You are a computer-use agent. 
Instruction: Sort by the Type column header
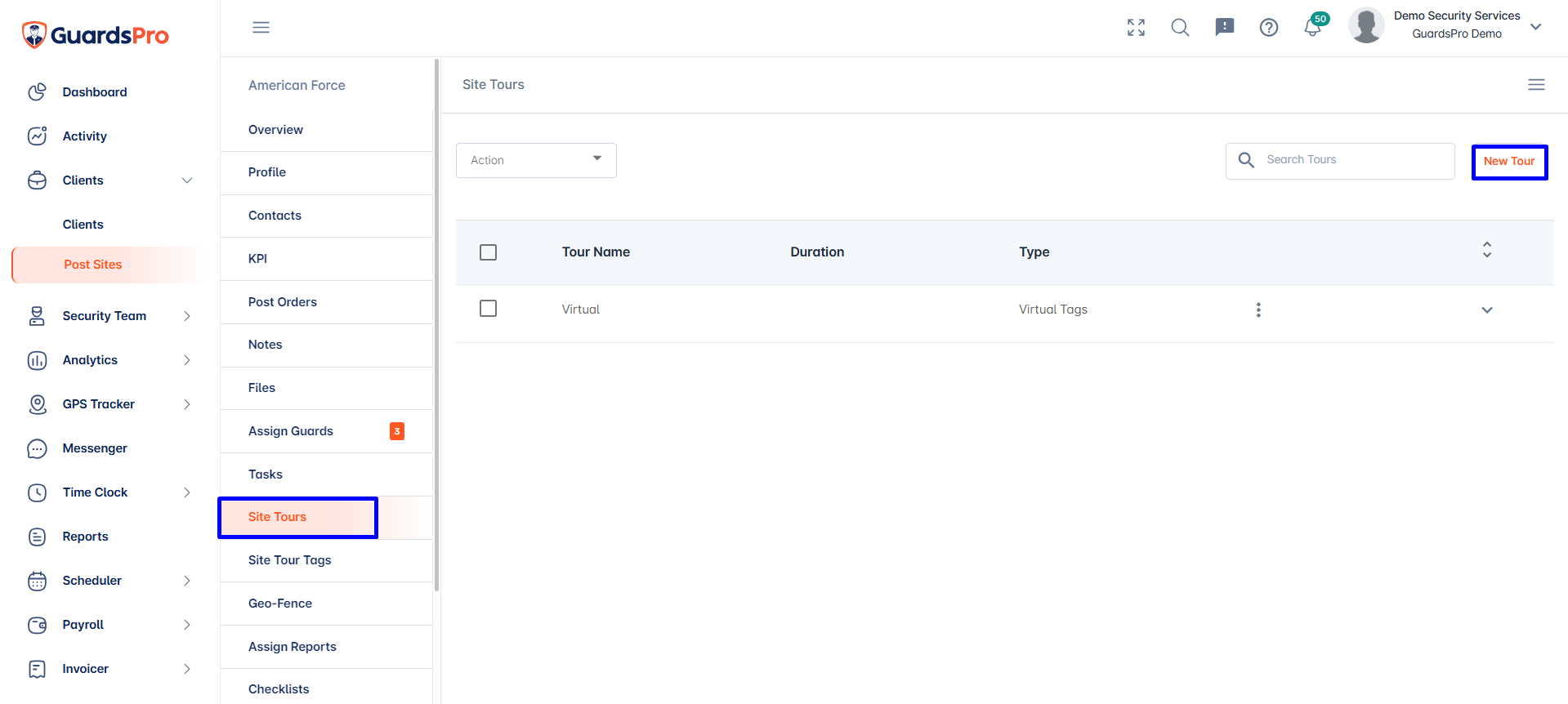click(1034, 252)
